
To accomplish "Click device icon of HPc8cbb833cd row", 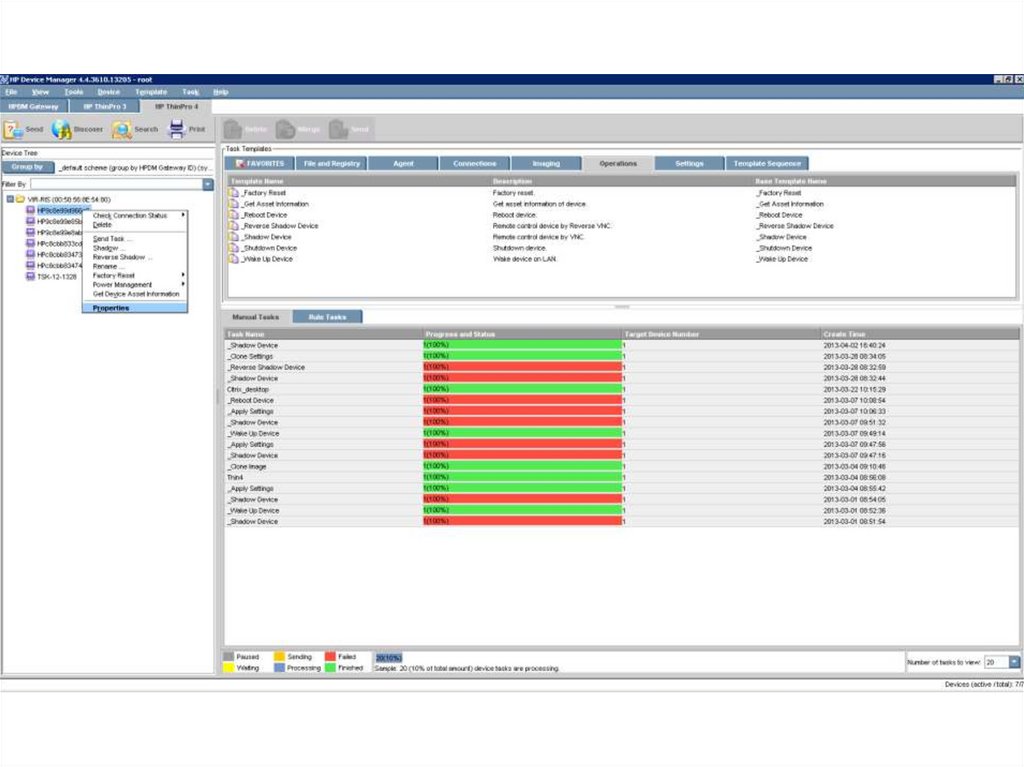I will (30, 243).
